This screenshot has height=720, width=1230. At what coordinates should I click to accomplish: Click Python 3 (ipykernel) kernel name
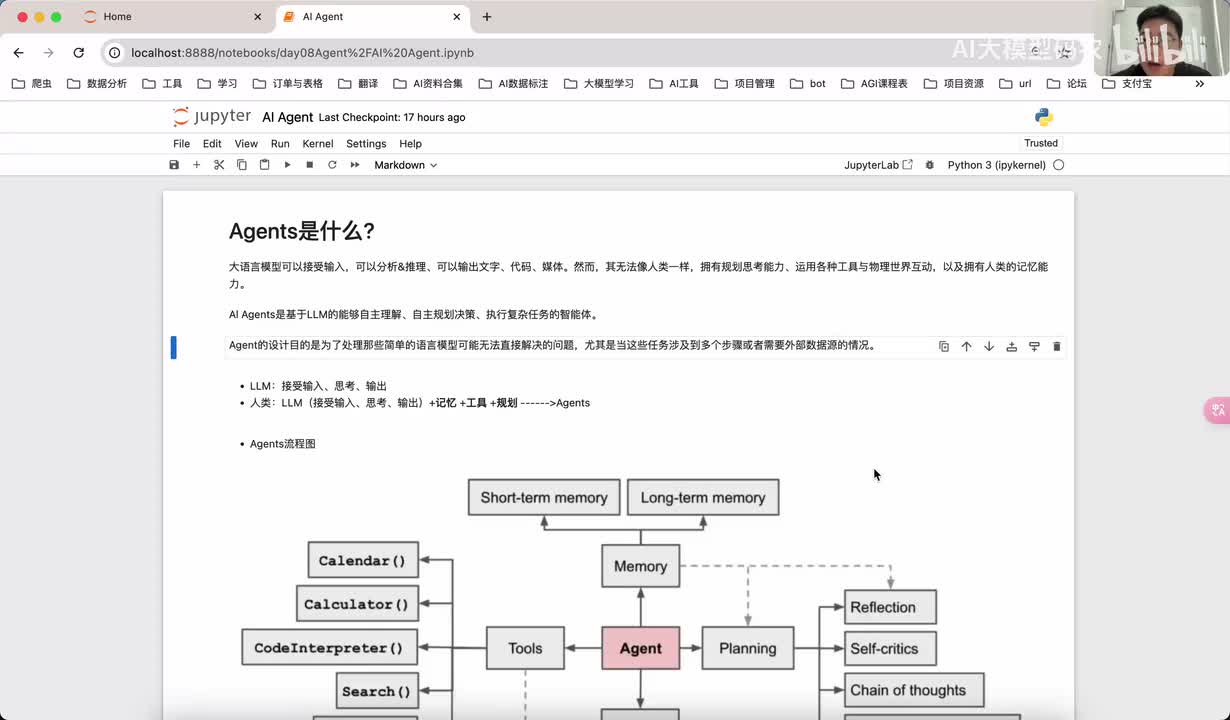point(996,165)
